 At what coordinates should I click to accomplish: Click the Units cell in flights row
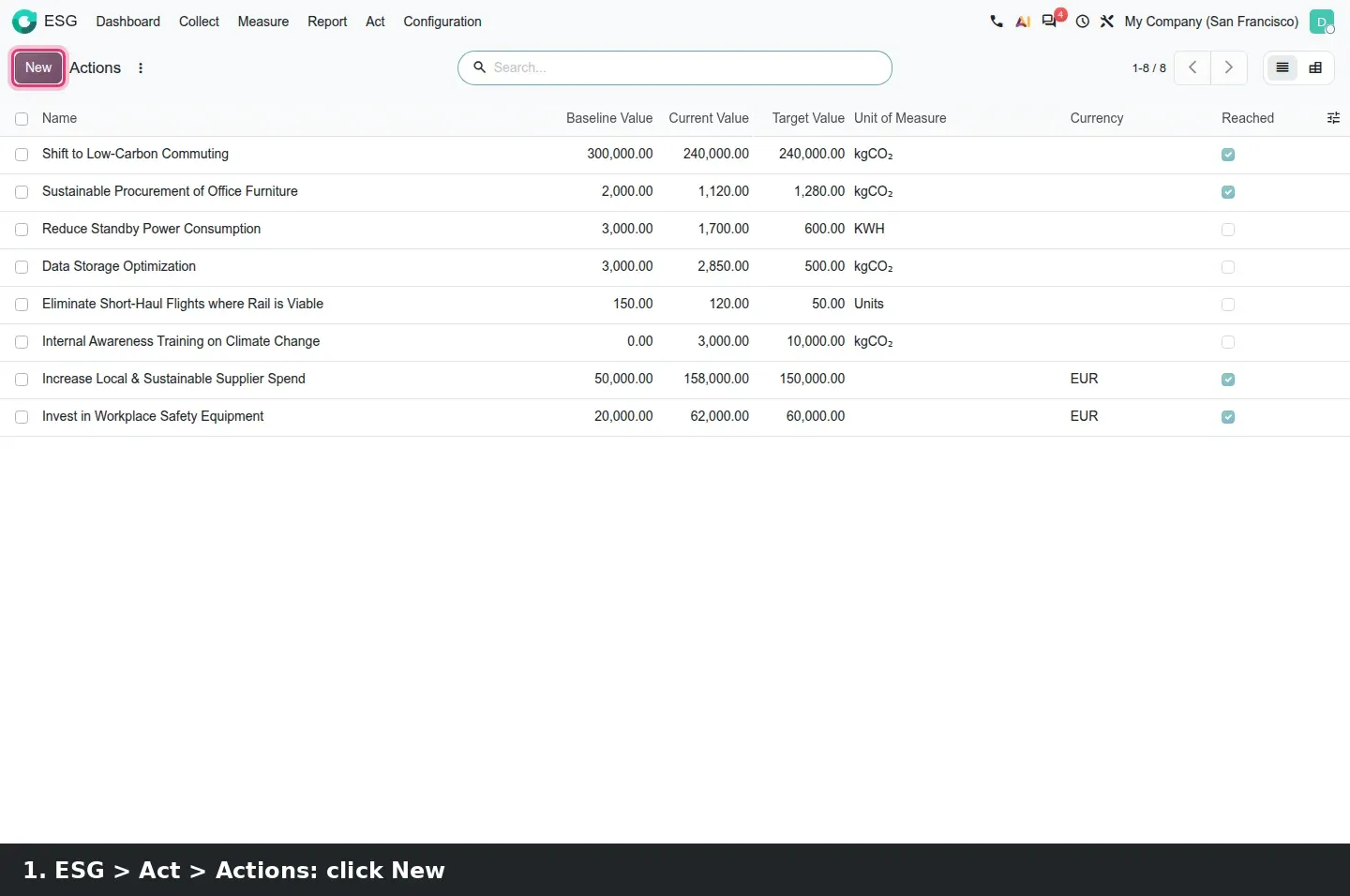869,304
